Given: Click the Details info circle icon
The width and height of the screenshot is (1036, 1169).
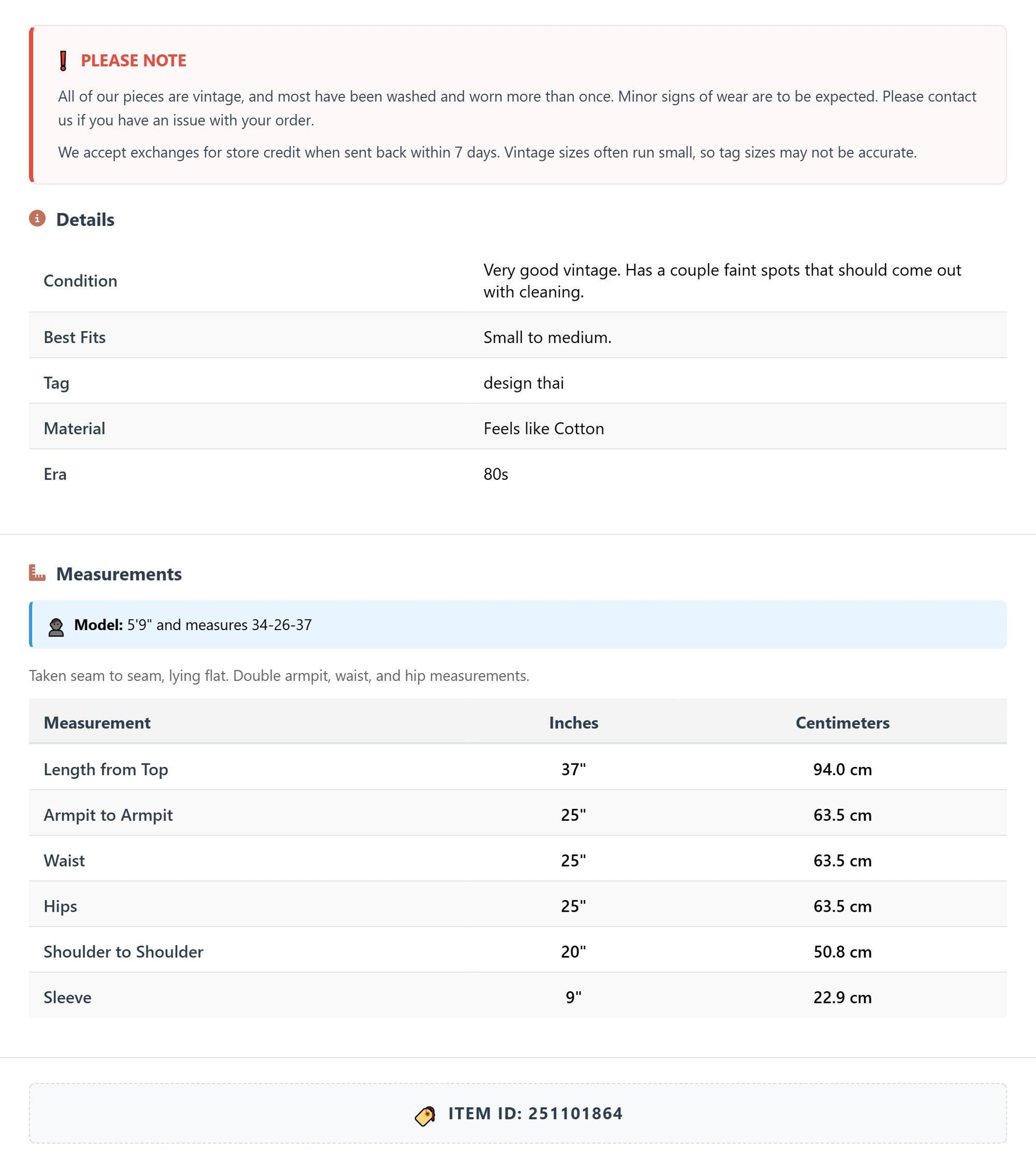Looking at the screenshot, I should pos(37,218).
